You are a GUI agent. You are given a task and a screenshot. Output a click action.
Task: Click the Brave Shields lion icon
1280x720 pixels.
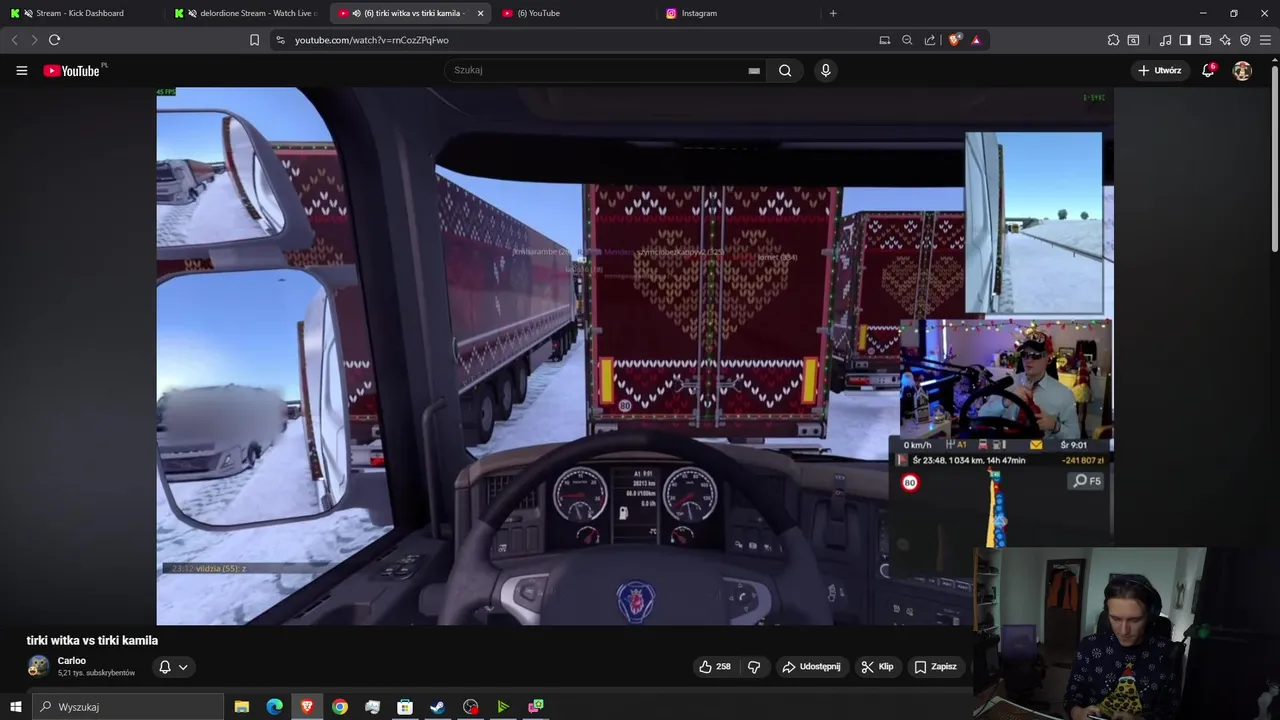coord(955,40)
